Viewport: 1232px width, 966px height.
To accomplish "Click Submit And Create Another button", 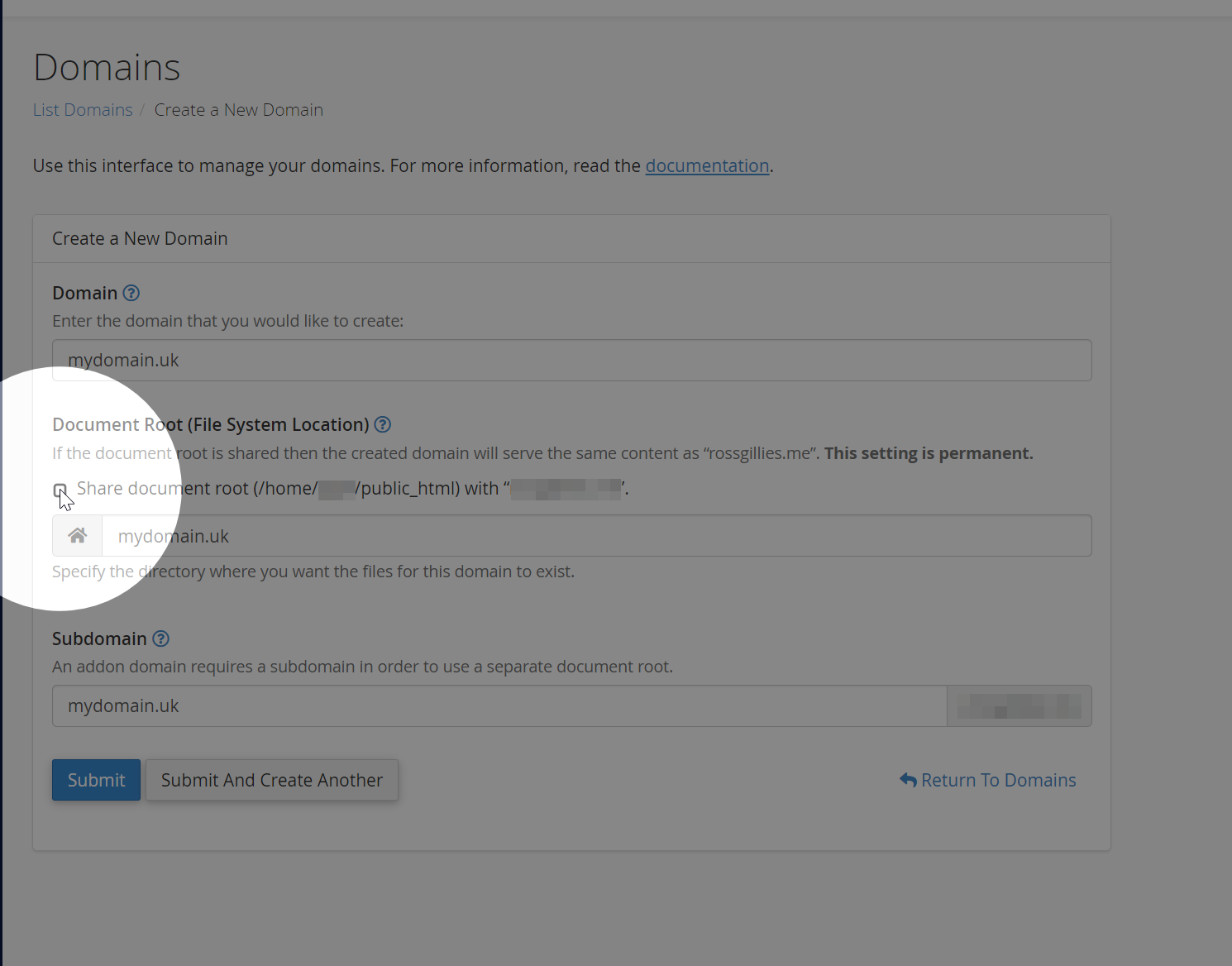I will tap(272, 780).
